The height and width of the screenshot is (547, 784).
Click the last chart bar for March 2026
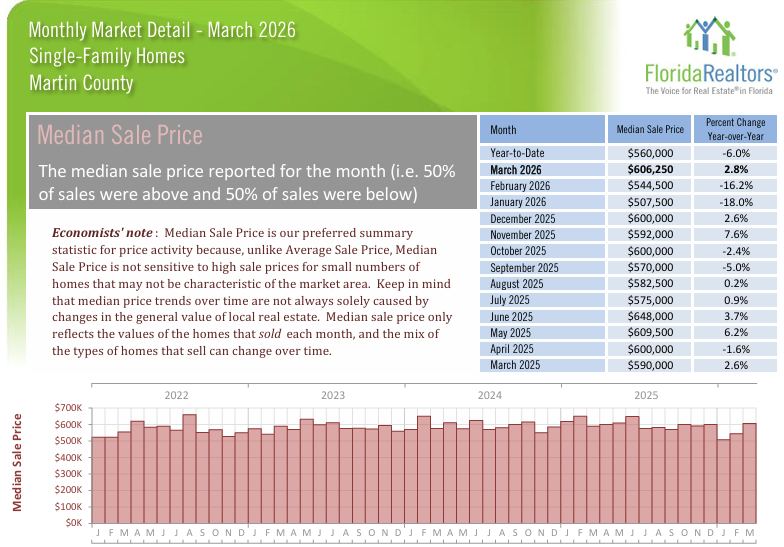(x=750, y=474)
